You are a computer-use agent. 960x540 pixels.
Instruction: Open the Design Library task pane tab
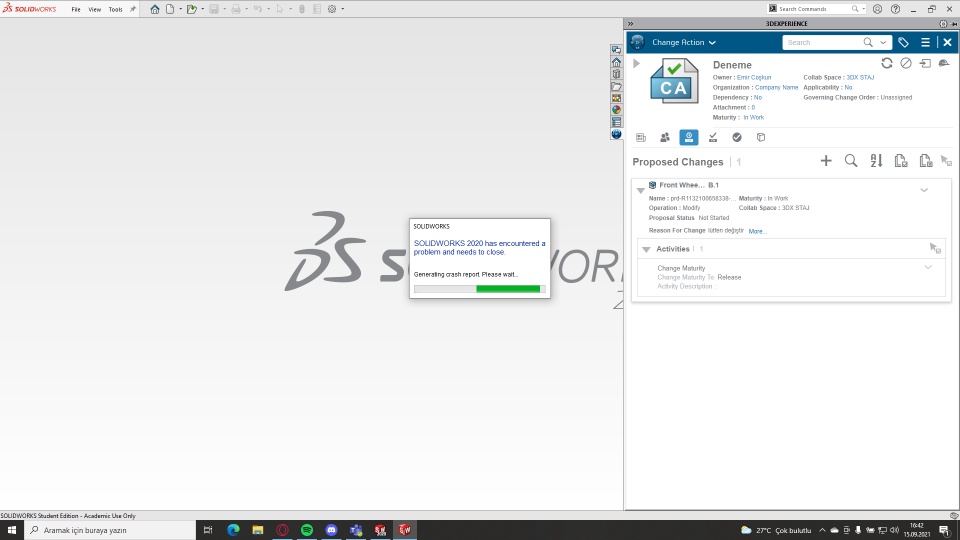617,74
